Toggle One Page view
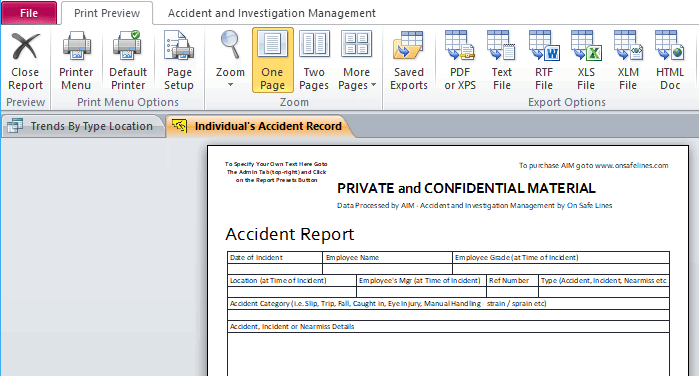Viewport: 699px width, 376px height. point(272,60)
